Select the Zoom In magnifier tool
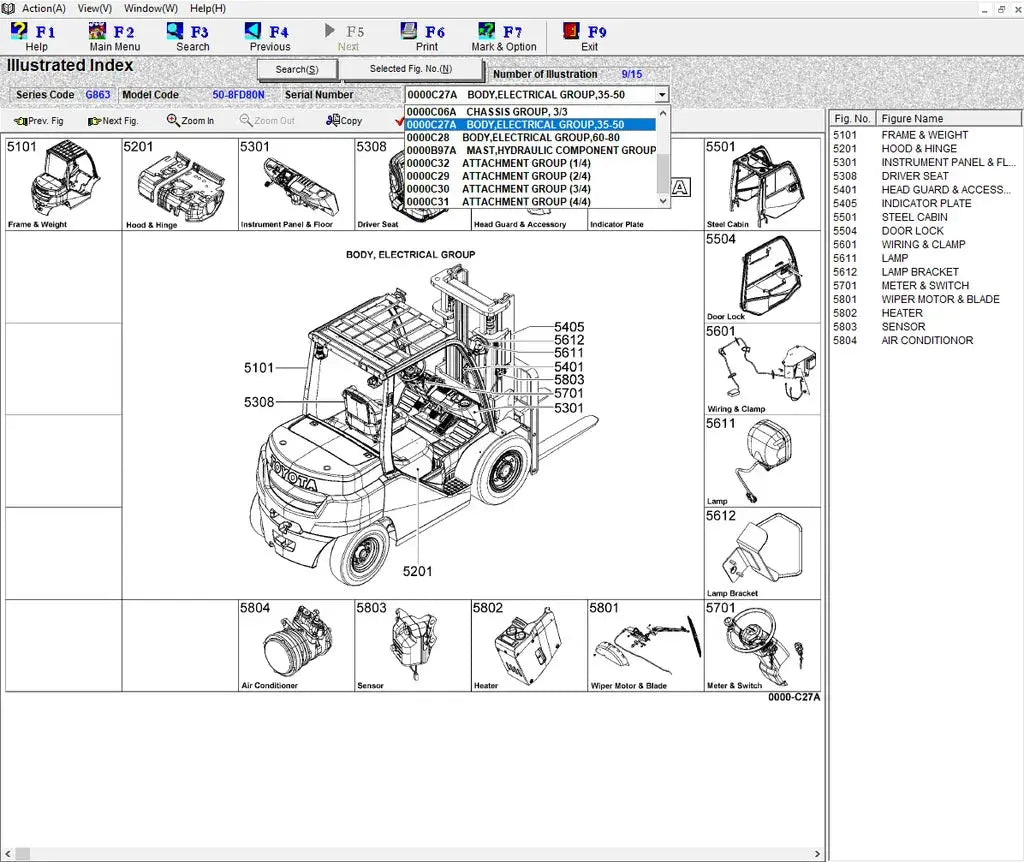1024x862 pixels. [191, 120]
